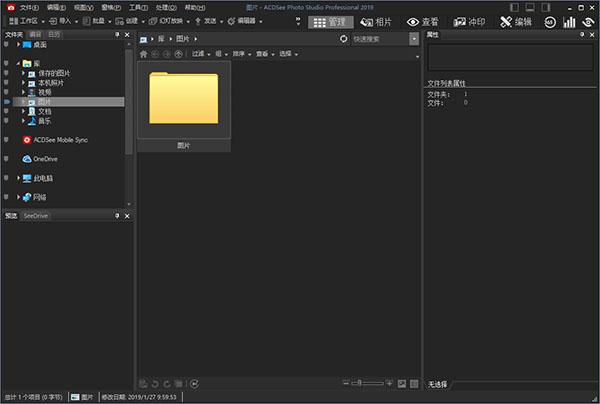Click the 快速搜索 quick search field
This screenshot has height=404, width=600.
pyautogui.click(x=380, y=39)
